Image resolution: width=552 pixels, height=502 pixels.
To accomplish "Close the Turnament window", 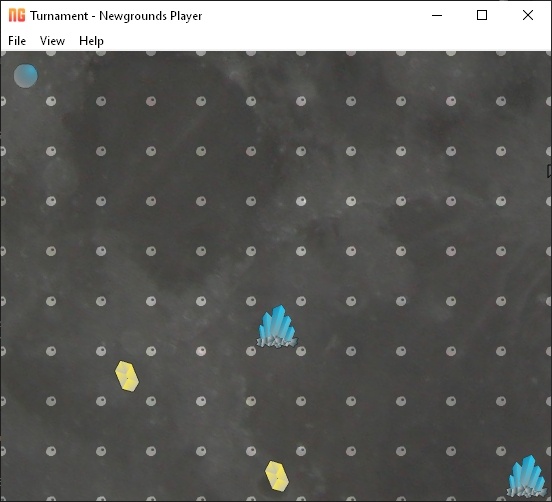I will pyautogui.click(x=528, y=15).
